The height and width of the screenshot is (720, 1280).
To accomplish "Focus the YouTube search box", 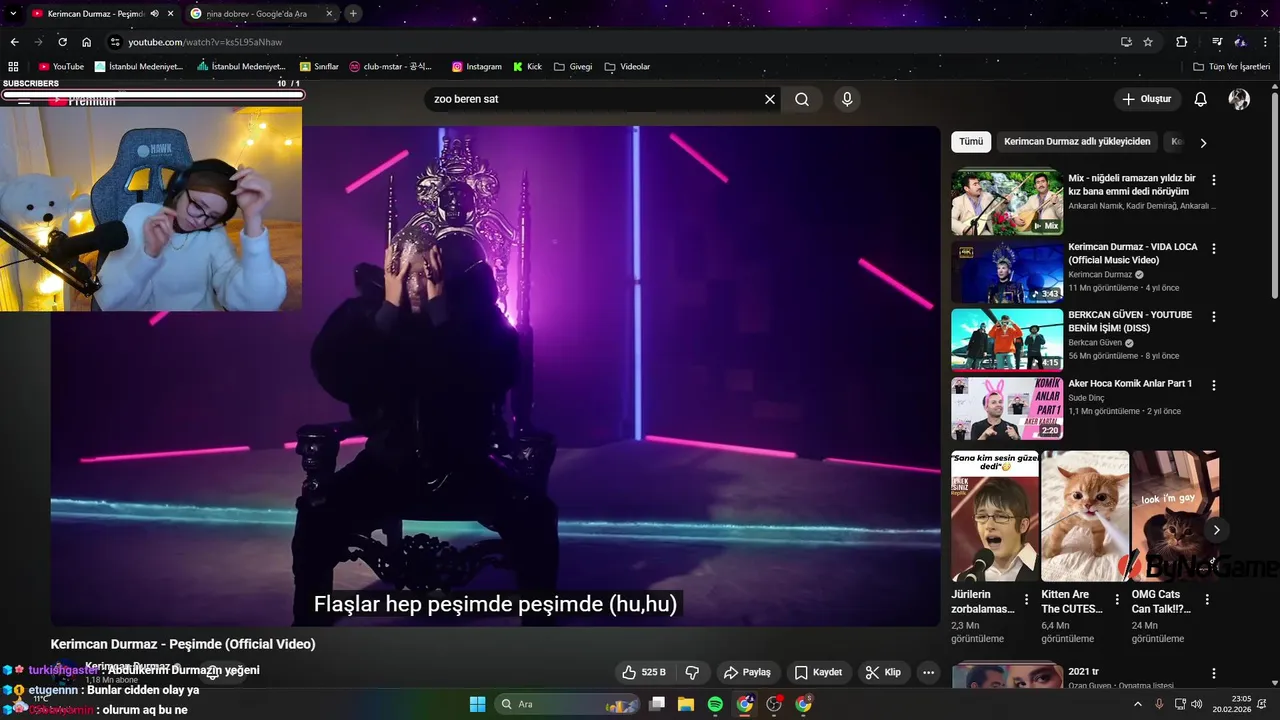I will (595, 99).
